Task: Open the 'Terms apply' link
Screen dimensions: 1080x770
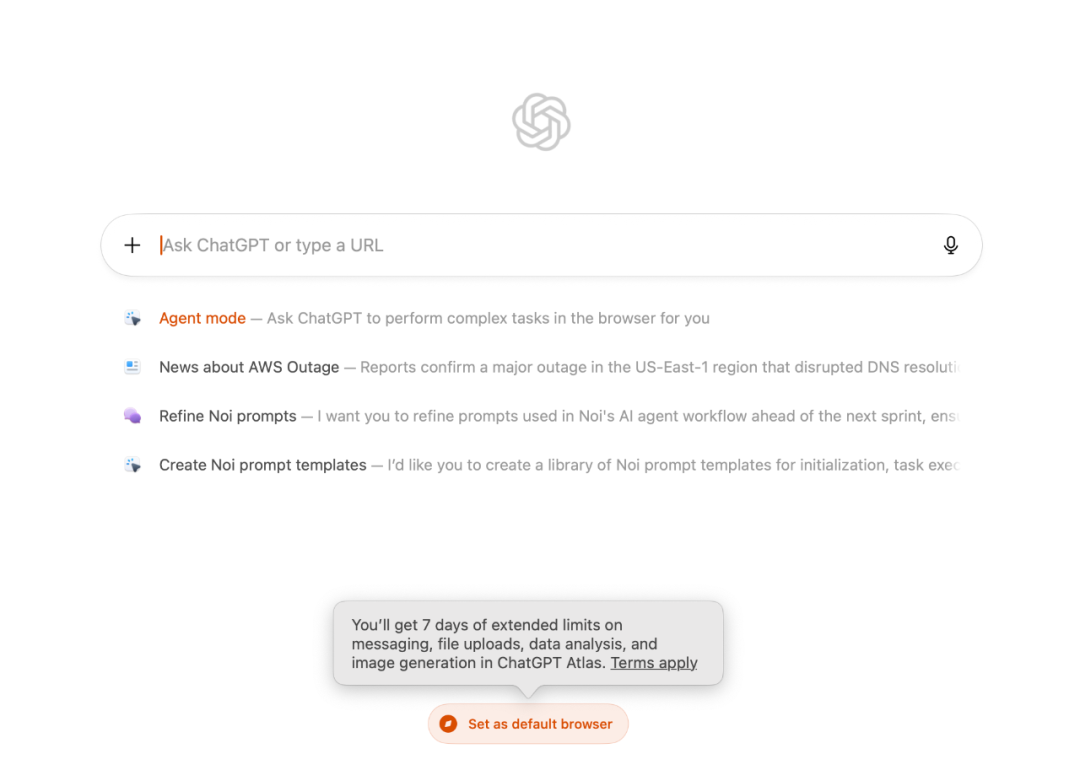Action: [x=654, y=662]
